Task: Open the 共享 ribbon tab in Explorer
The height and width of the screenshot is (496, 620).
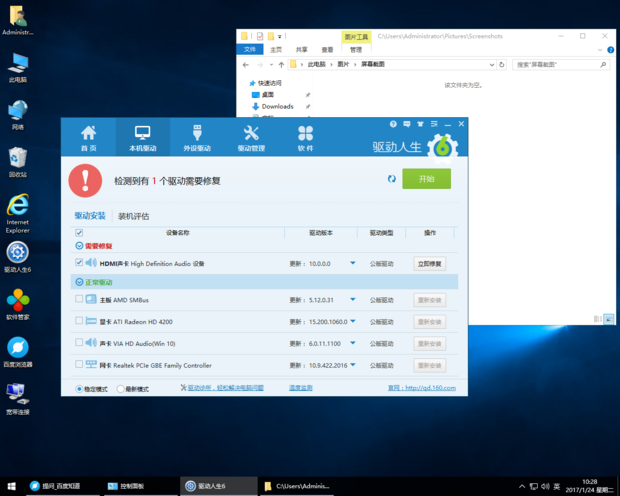Action: (x=302, y=49)
